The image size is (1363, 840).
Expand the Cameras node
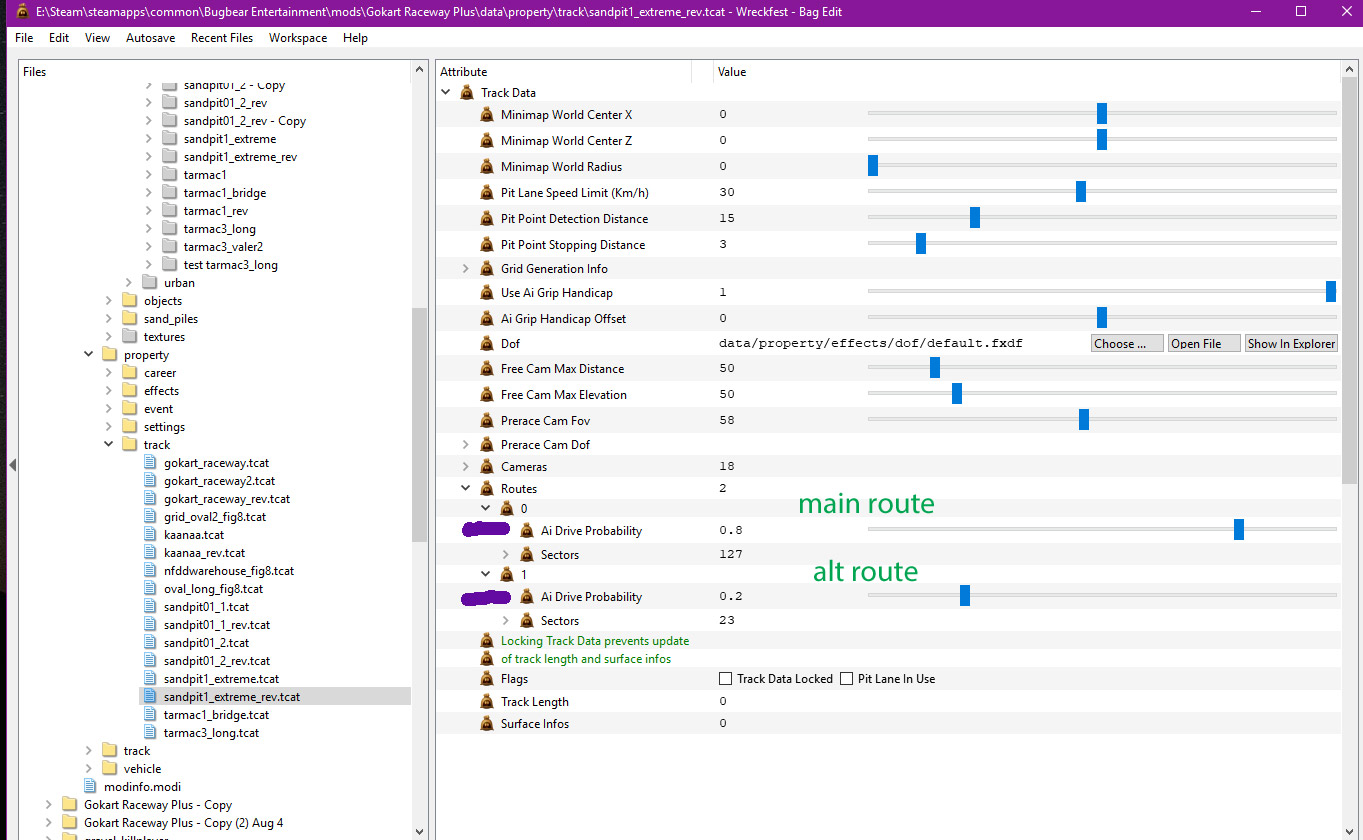coord(465,467)
